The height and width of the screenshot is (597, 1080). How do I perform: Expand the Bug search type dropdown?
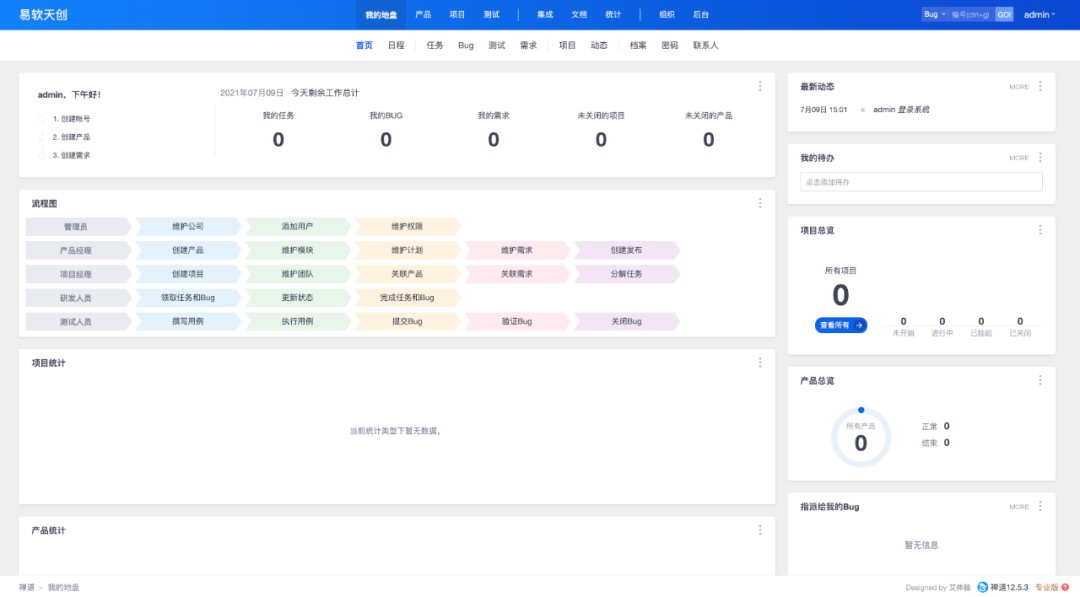tap(933, 15)
